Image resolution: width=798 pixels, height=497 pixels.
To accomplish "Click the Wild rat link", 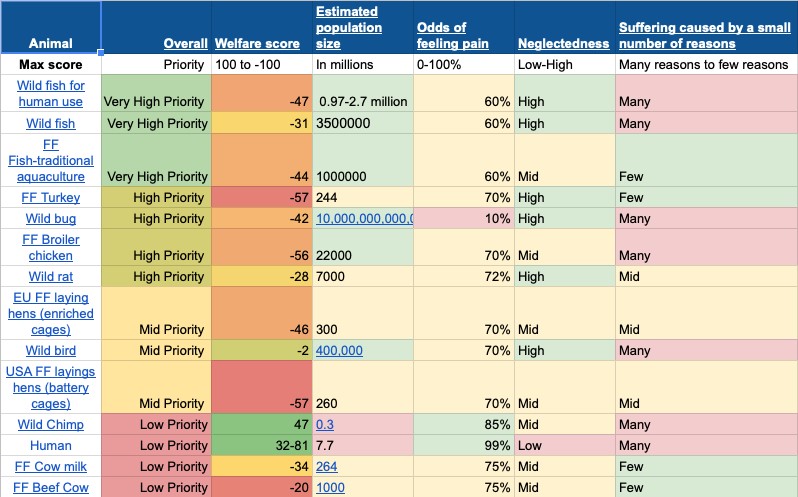I will tap(50, 277).
